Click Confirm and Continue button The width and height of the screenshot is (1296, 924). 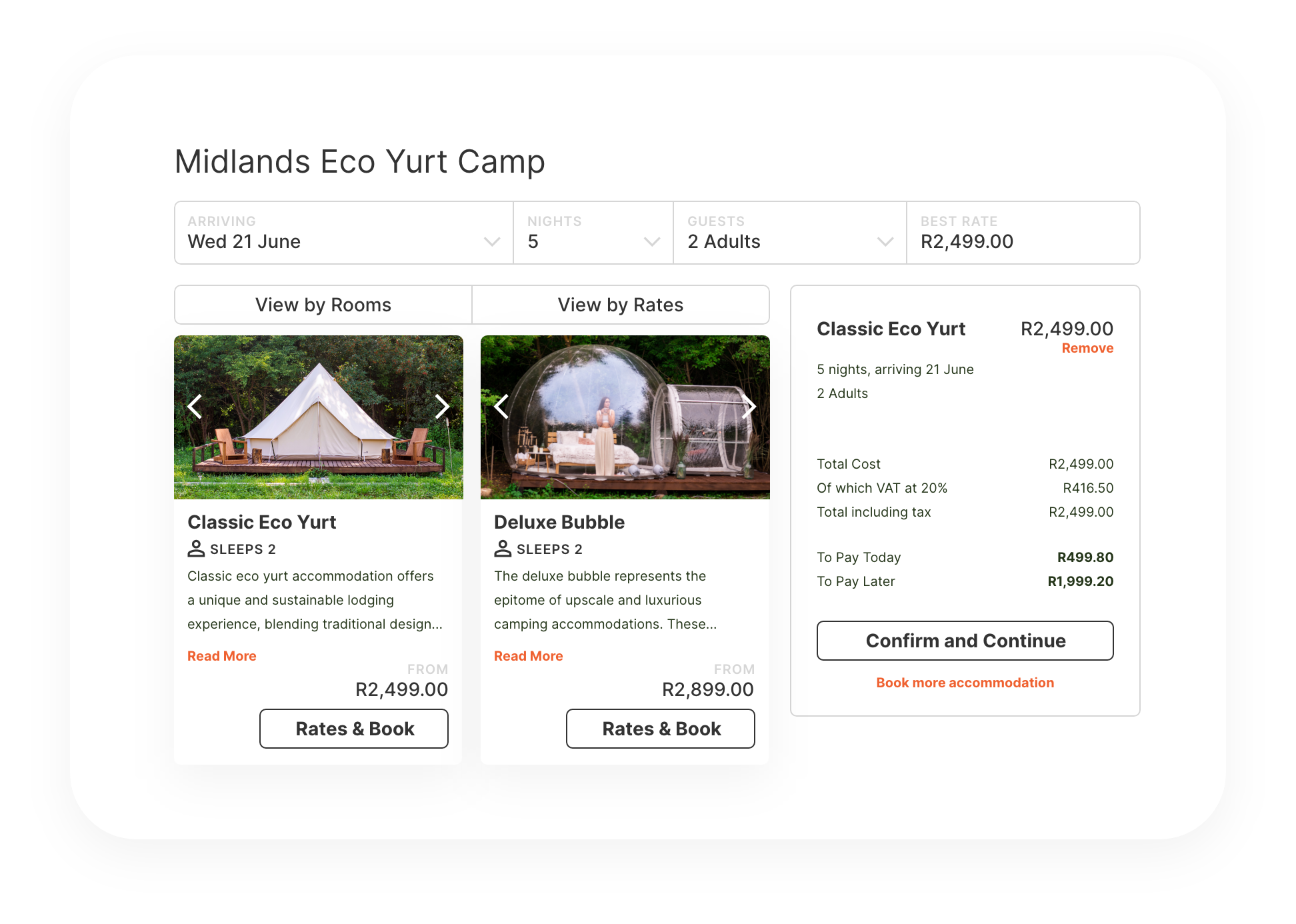pos(965,641)
